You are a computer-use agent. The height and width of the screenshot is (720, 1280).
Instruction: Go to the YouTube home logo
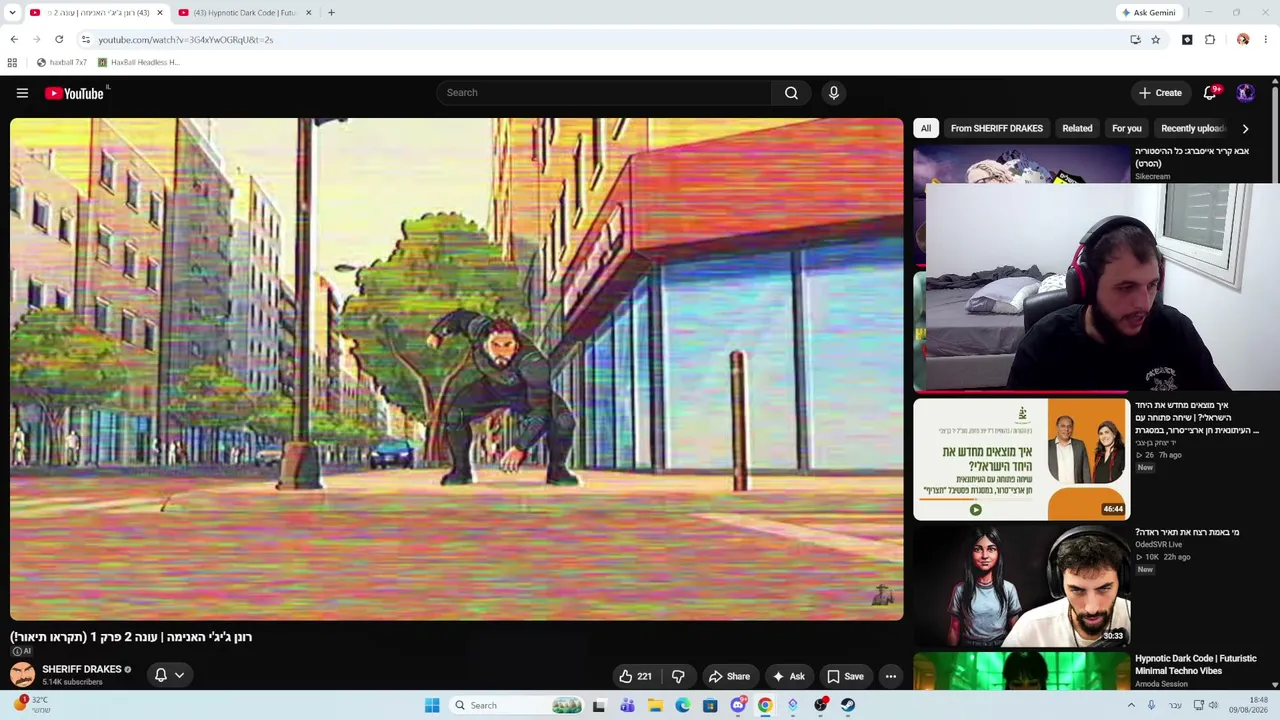pos(74,93)
